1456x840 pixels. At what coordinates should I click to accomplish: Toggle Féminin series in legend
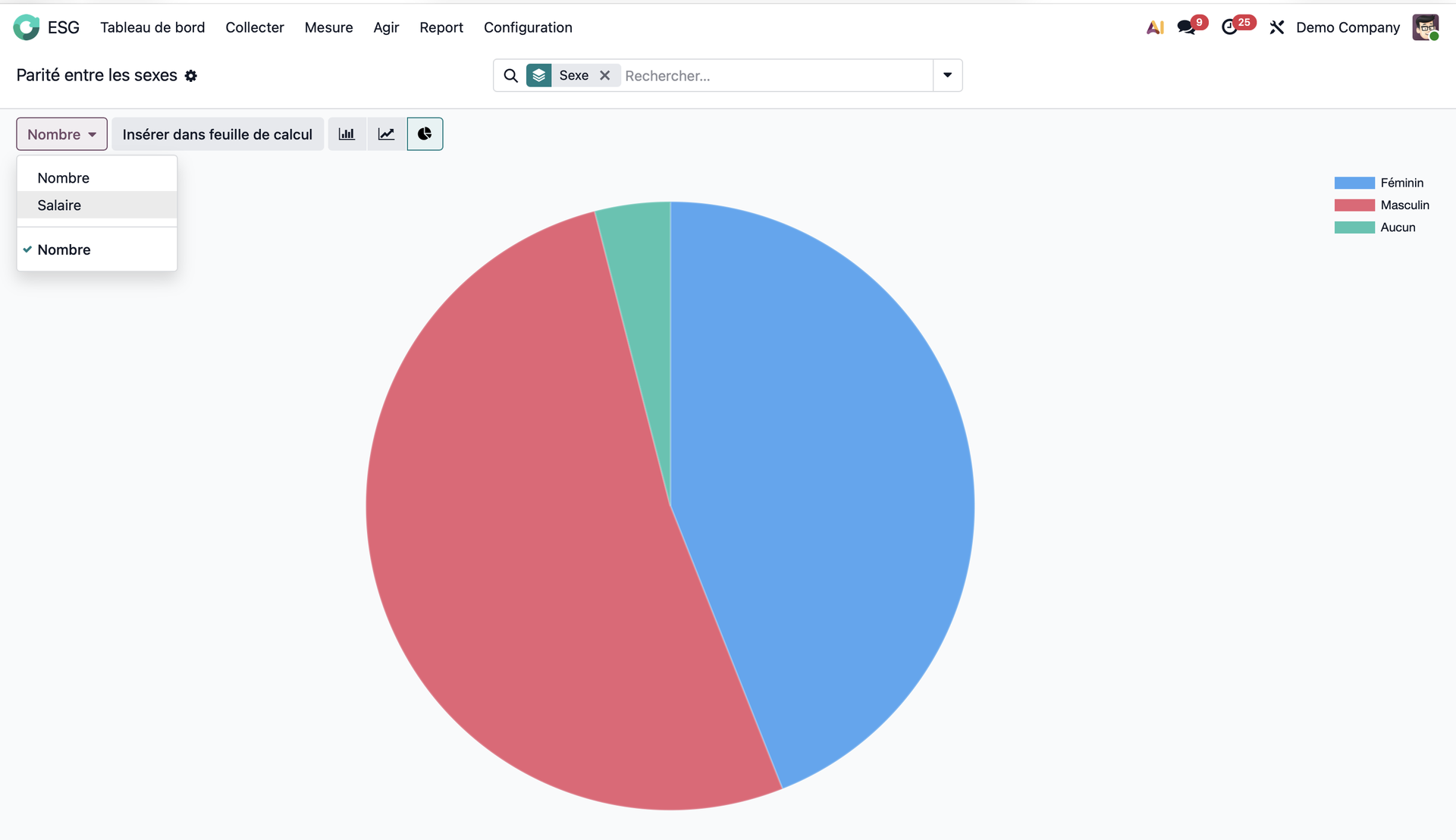click(x=1401, y=183)
